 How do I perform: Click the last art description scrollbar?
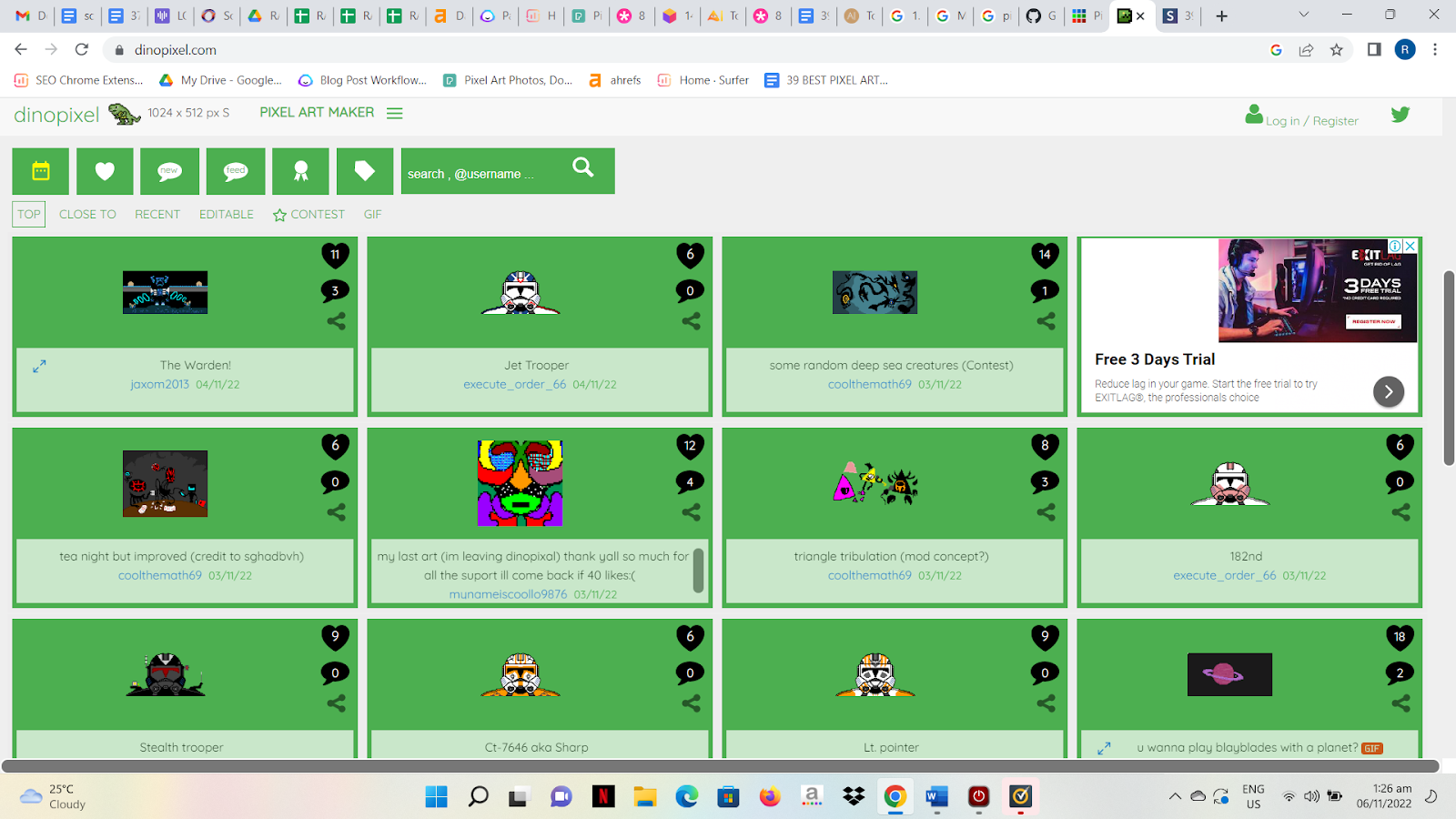698,570
